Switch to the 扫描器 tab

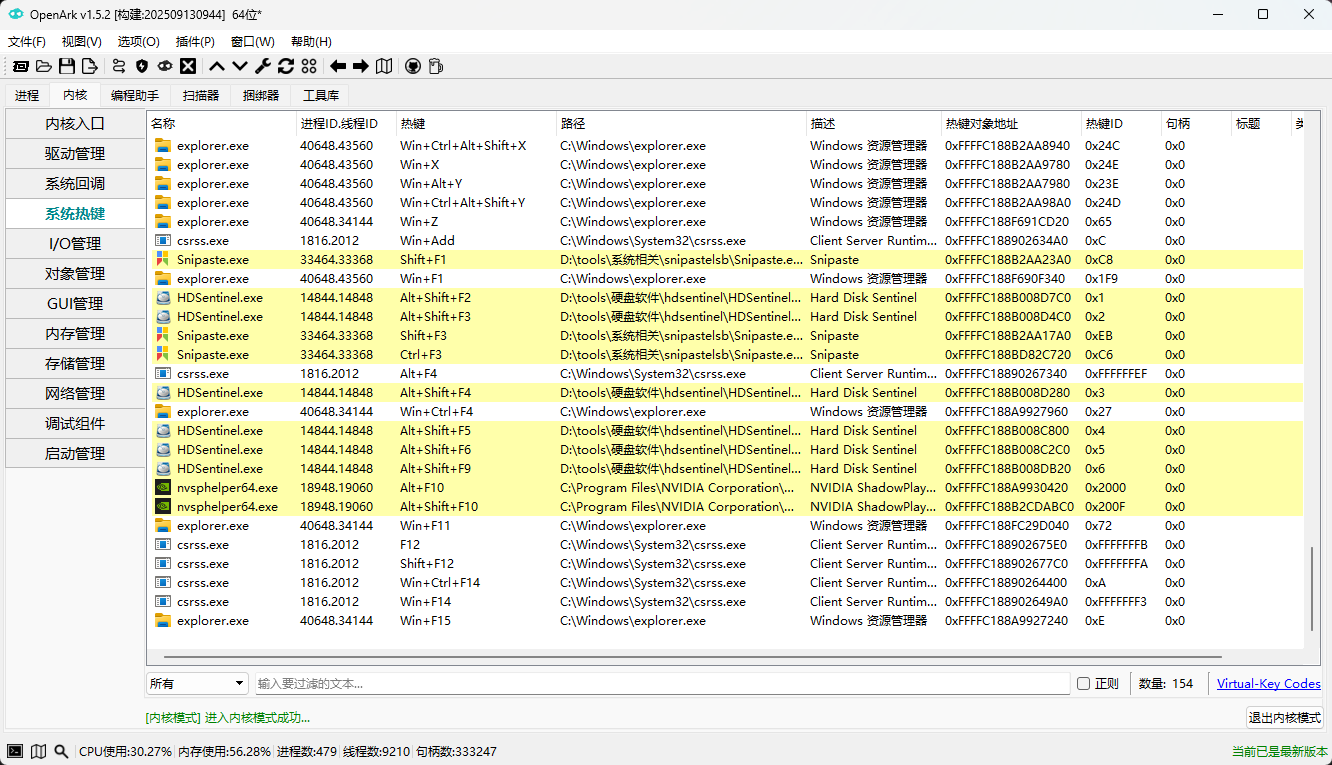click(201, 96)
